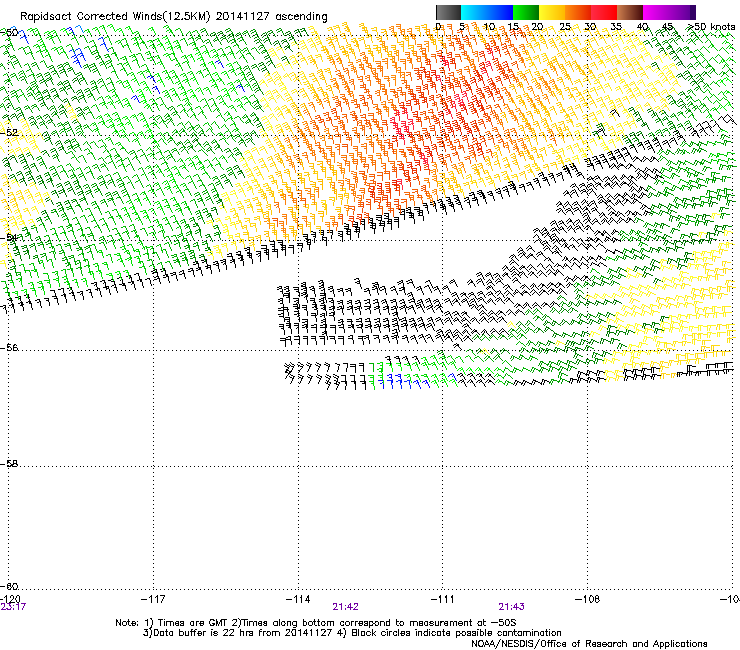Screen dimensions: 740x650
Task: Click the latitude label '-58'
Action: 9,464
